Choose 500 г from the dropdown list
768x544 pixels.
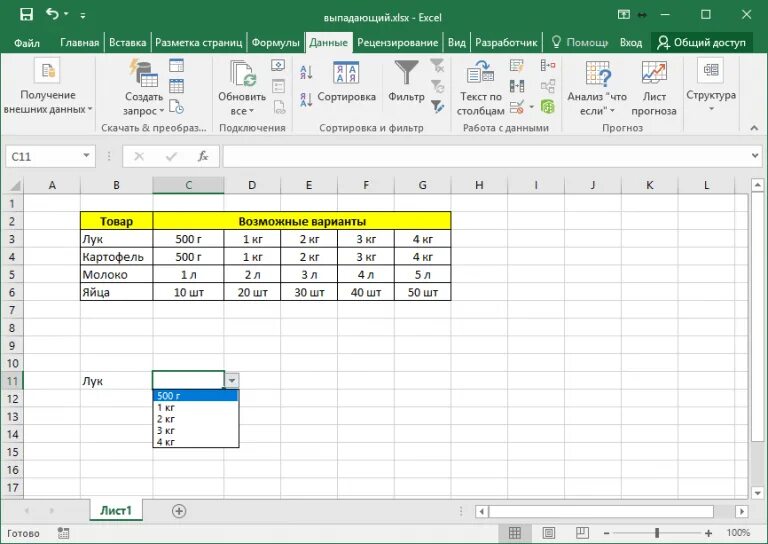[x=195, y=396]
